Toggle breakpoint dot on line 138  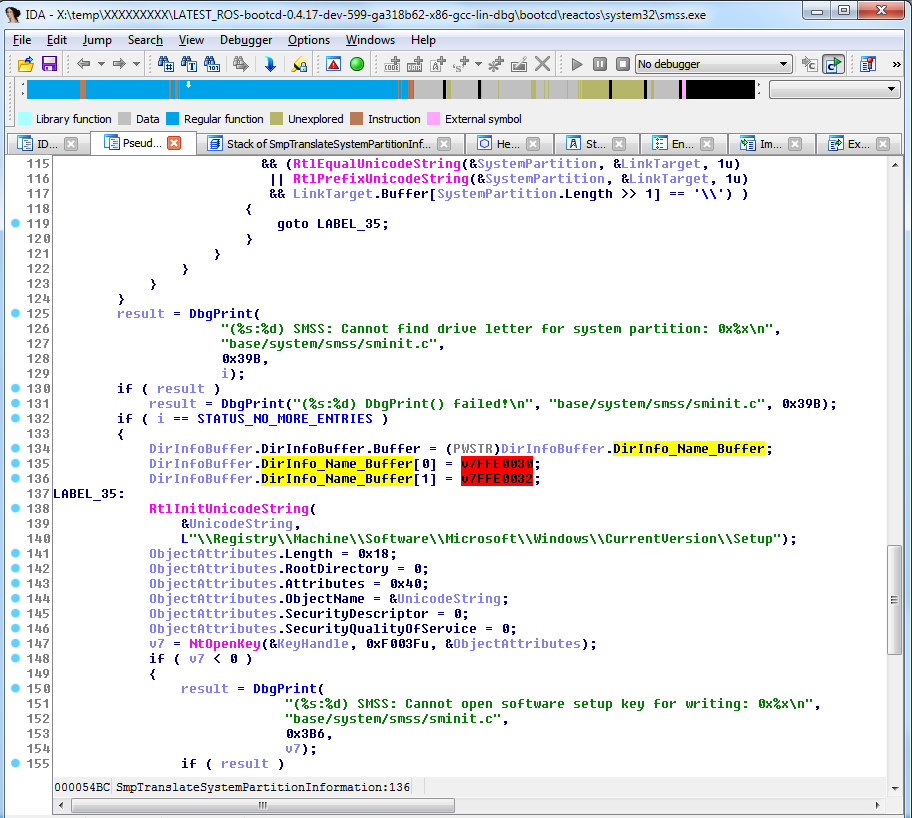click(16, 508)
